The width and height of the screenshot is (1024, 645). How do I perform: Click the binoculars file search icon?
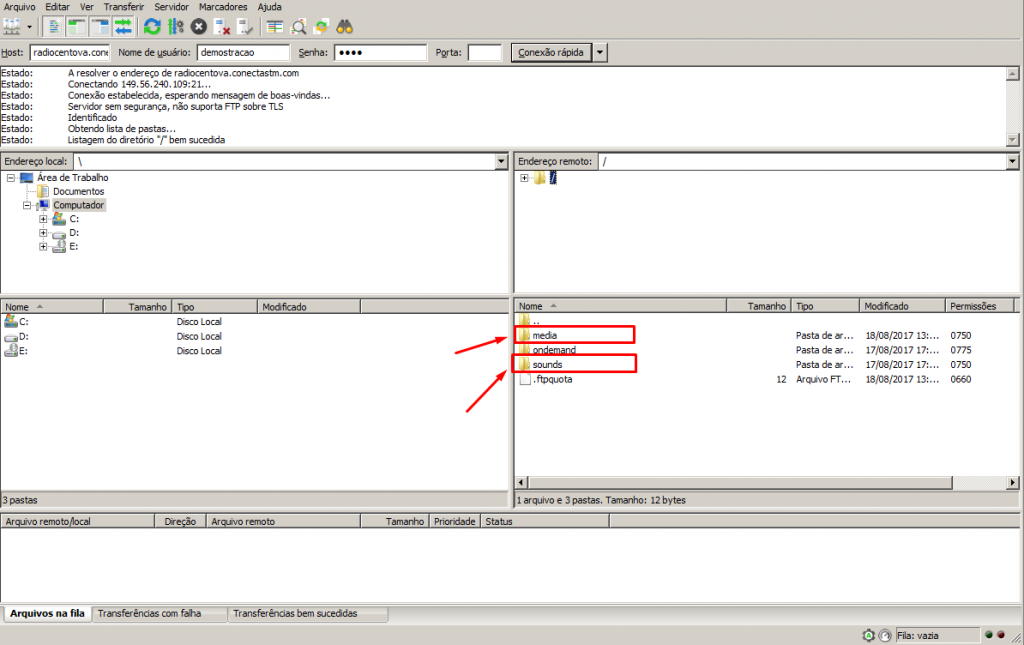pos(344,26)
